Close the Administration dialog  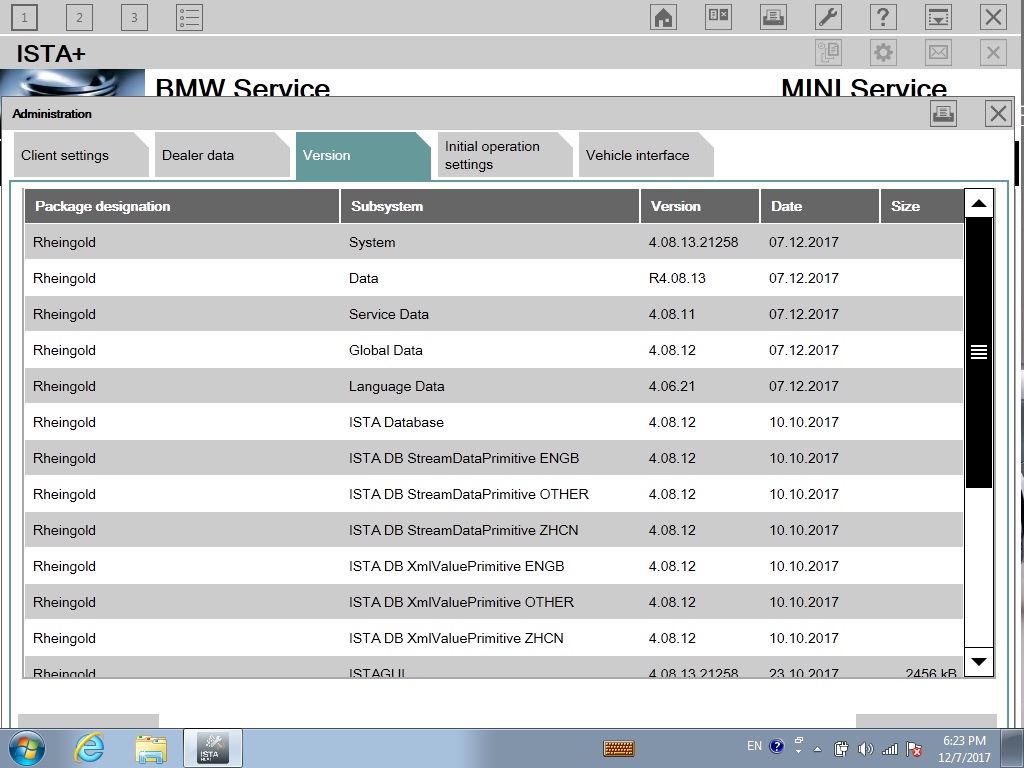click(x=998, y=114)
